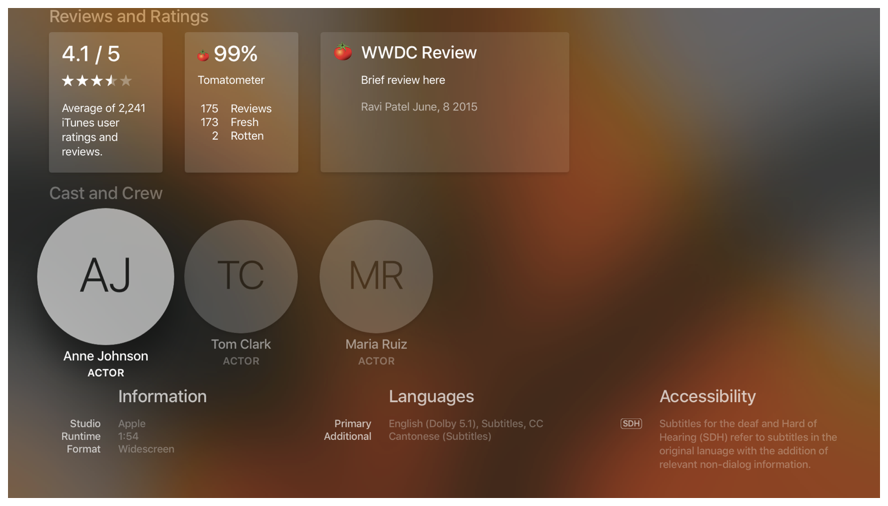Click the star rating row
The height and width of the screenshot is (506, 888).
pyautogui.click(x=97, y=81)
